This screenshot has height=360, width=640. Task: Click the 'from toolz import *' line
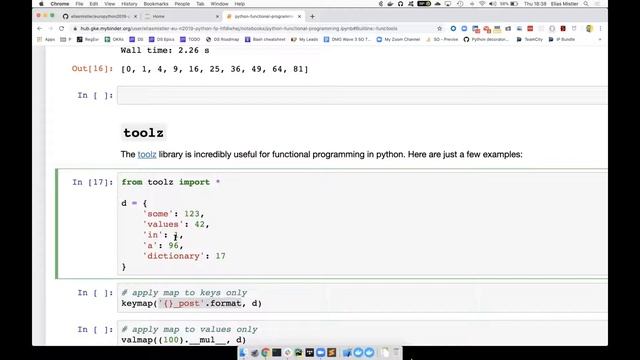coord(171,182)
